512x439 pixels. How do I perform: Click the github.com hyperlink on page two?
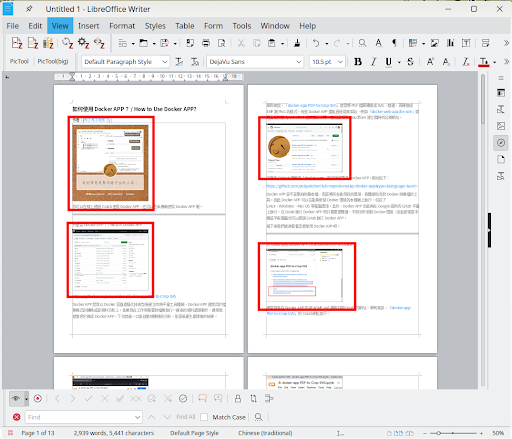coord(342,186)
